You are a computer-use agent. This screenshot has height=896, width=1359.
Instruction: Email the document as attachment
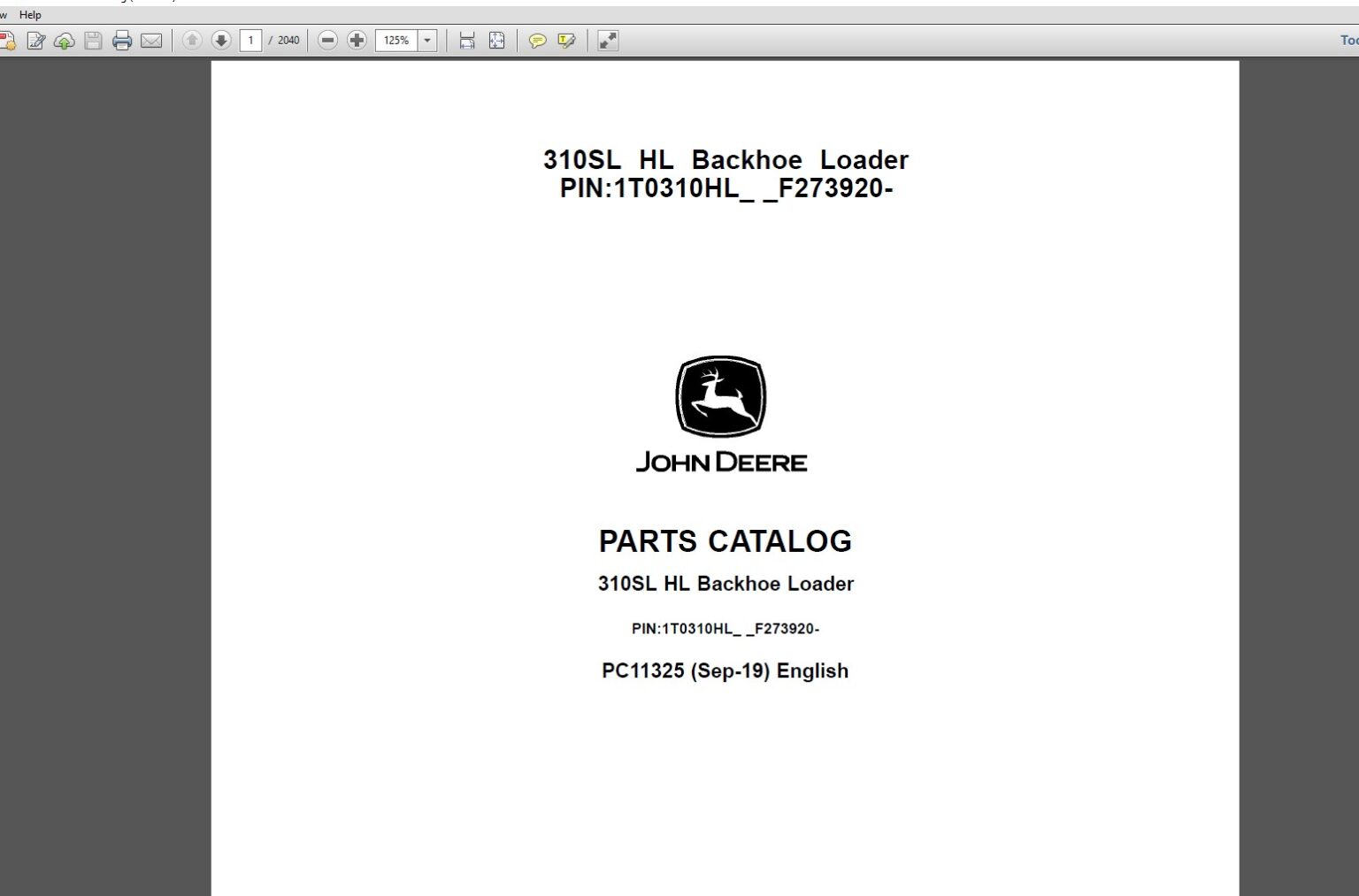tap(150, 40)
